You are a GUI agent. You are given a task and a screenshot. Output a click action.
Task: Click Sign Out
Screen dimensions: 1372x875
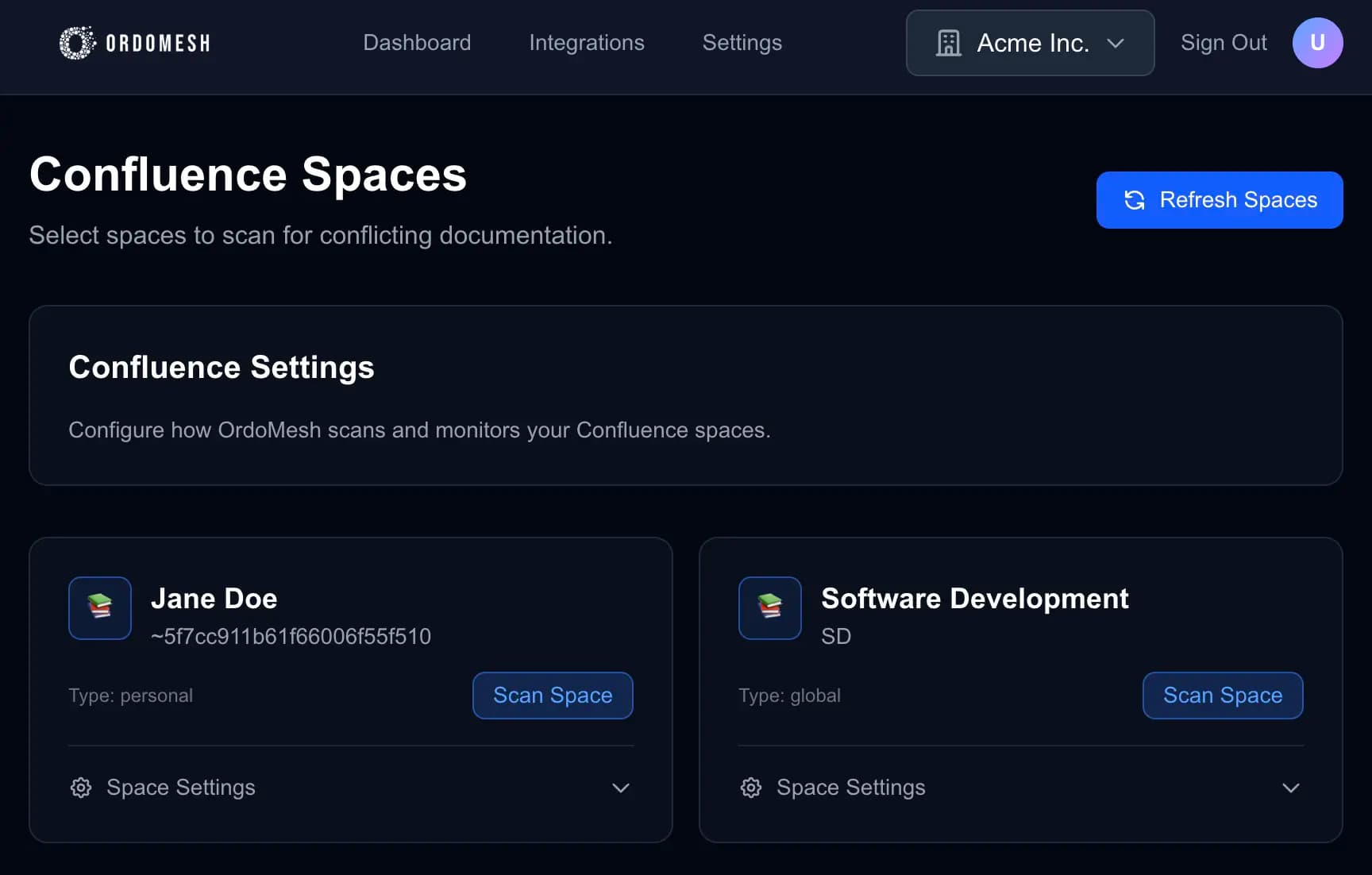(1224, 43)
